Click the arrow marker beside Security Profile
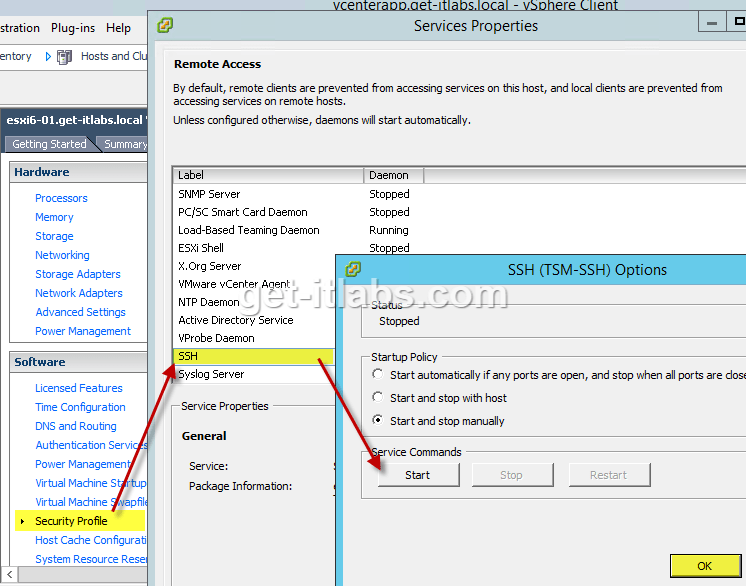 click(x=22, y=522)
